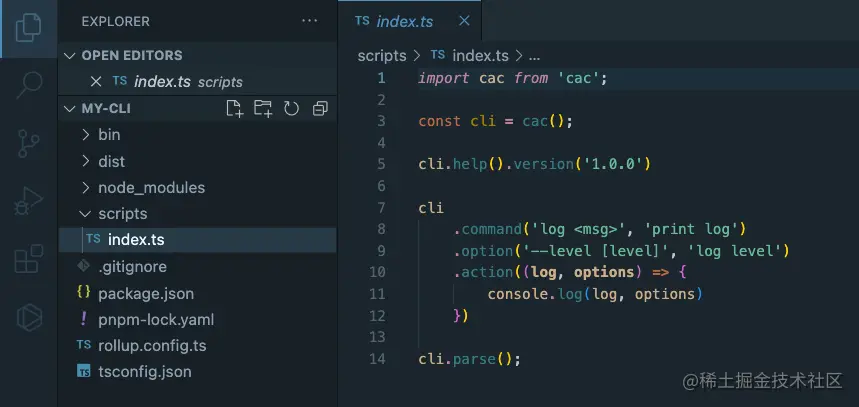This screenshot has height=407, width=859.
Task: Collapse all folders in MY-CLI explorer
Action: click(320, 108)
